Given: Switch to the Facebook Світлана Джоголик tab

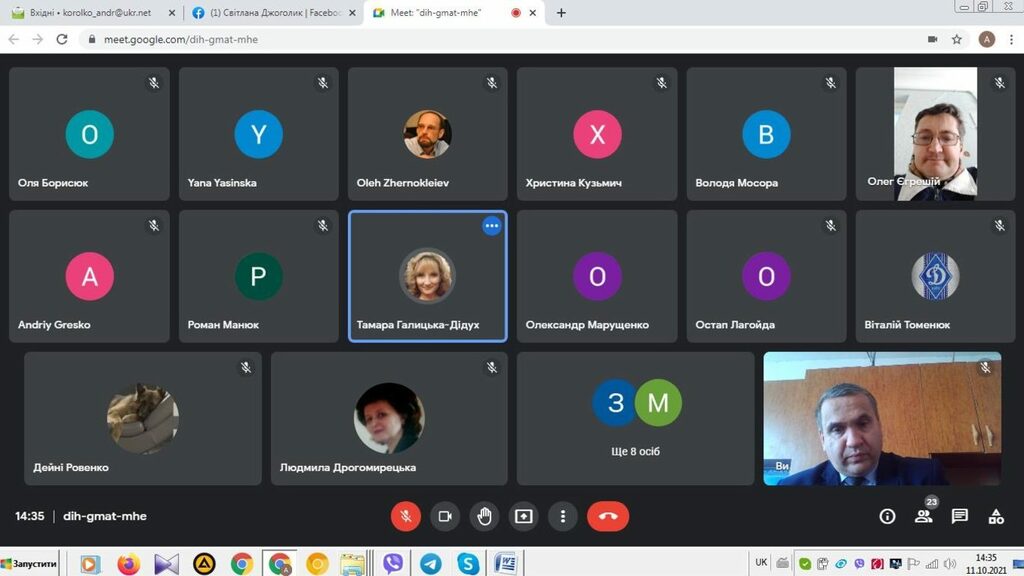Looking at the screenshot, I should [x=269, y=13].
